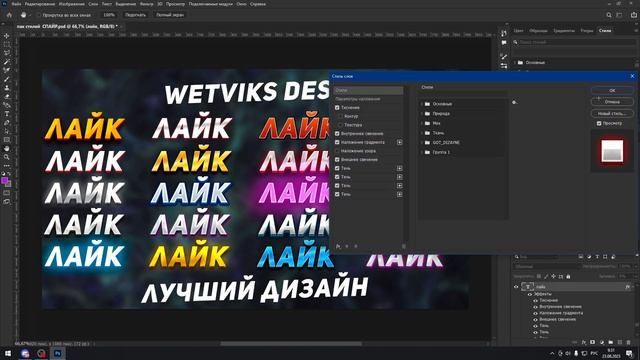
Task: Click the lock all icon in Layers
Action: (568, 276)
